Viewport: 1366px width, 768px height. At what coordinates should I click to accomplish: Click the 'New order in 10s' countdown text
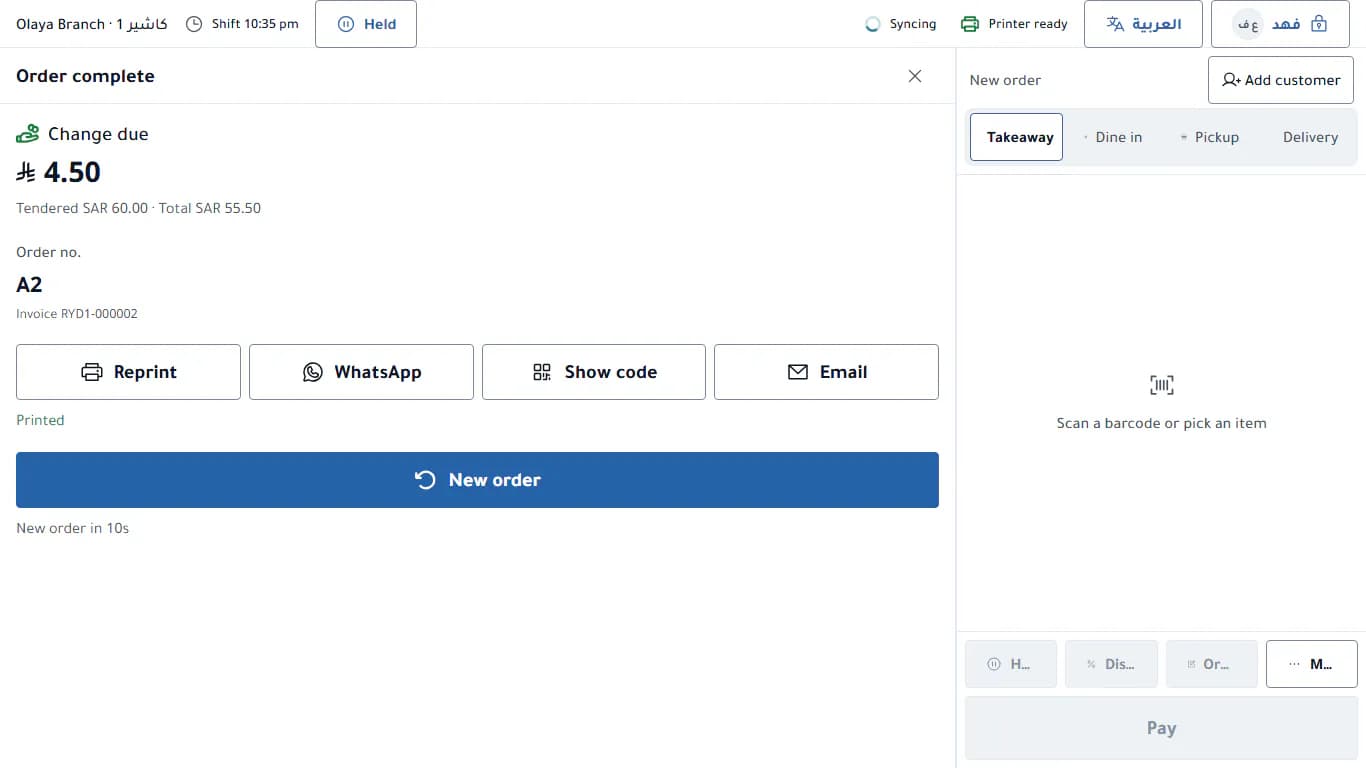pos(72,528)
